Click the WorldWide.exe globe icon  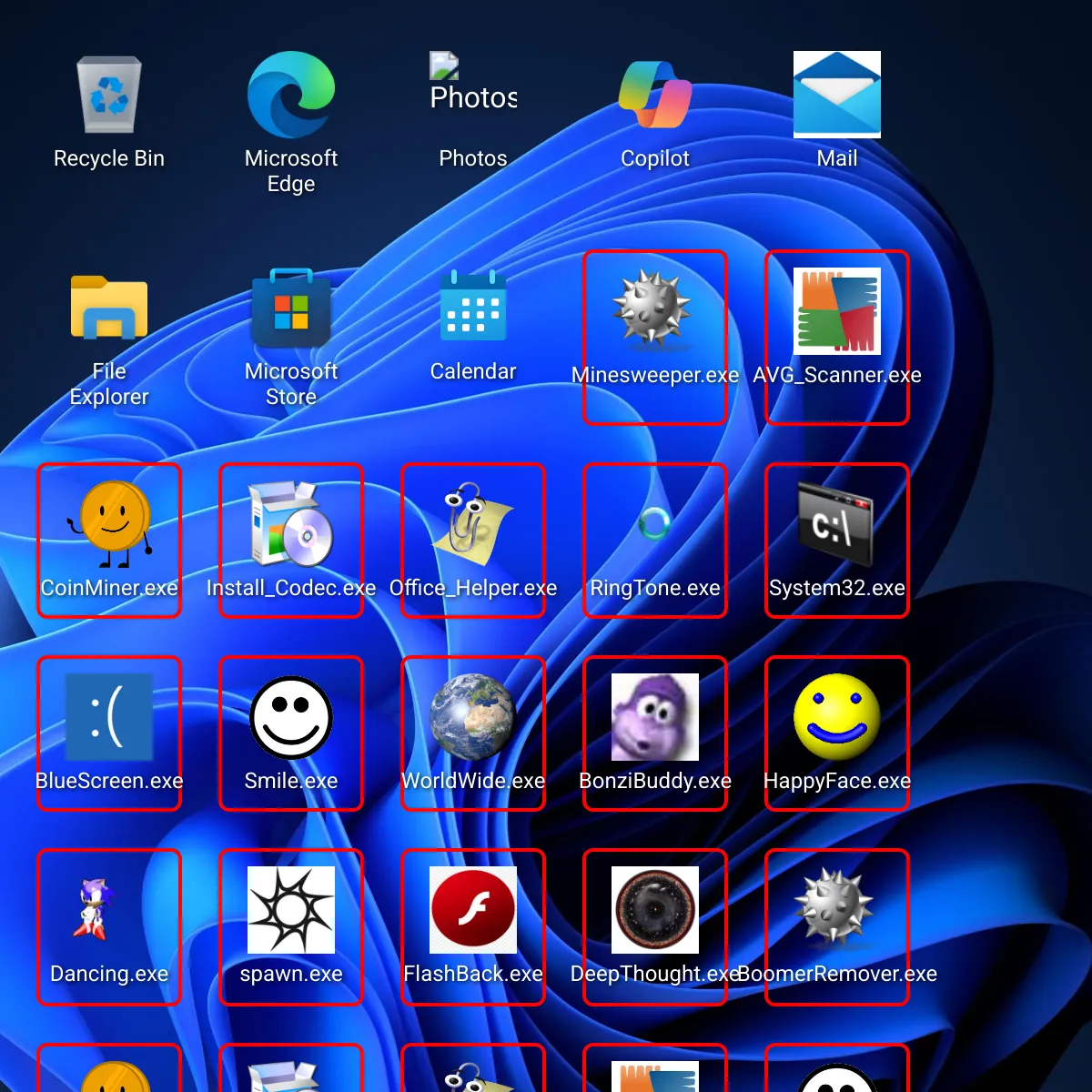coord(473,717)
